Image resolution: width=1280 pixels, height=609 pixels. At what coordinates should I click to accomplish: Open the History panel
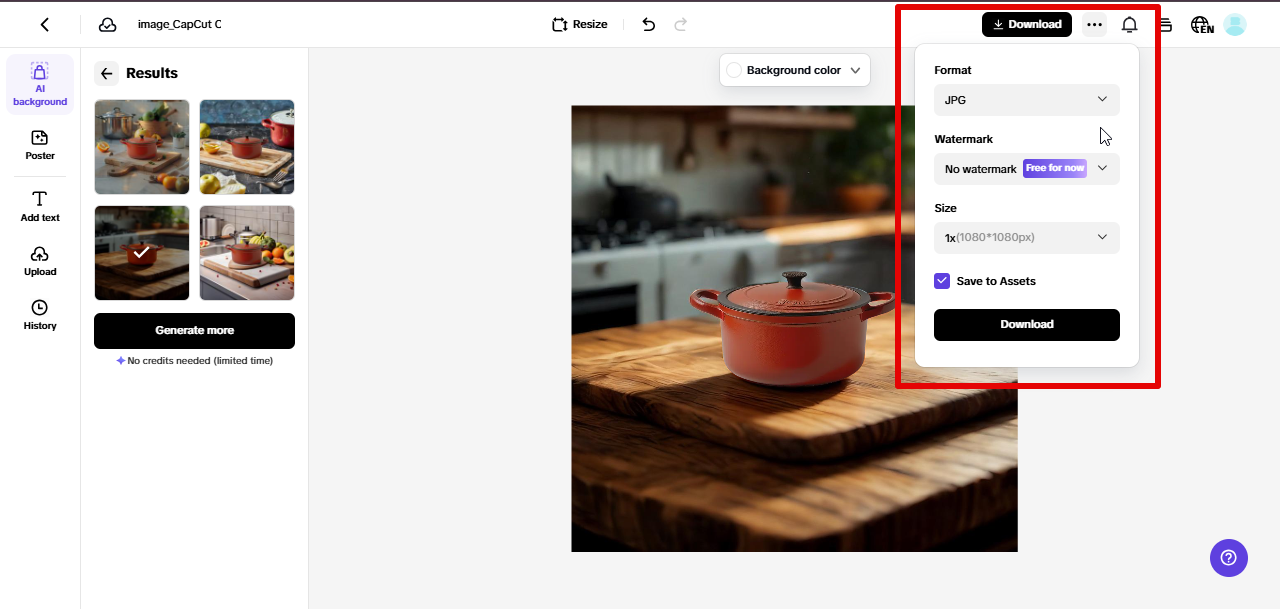click(40, 315)
